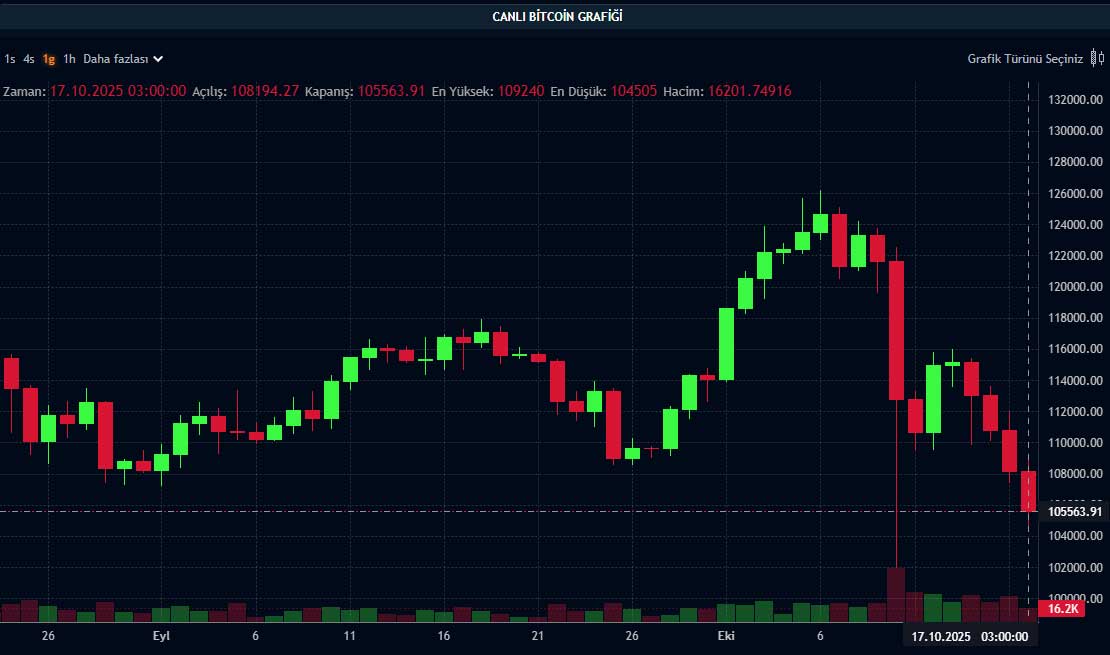Image resolution: width=1110 pixels, height=655 pixels.
Task: Expand the "Daha fazlası" timeframe dropdown
Action: [116, 59]
